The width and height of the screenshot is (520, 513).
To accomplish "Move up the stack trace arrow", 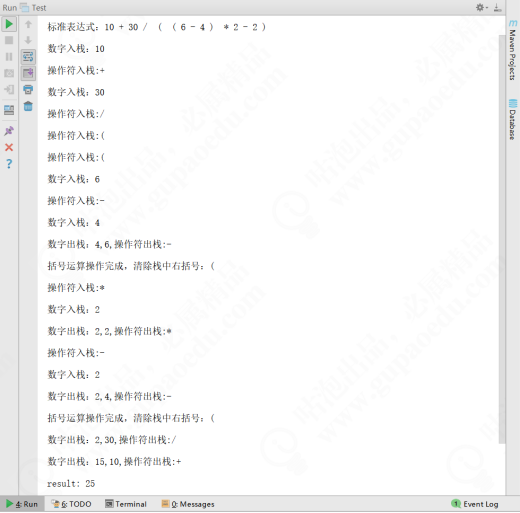I will click(x=28, y=24).
